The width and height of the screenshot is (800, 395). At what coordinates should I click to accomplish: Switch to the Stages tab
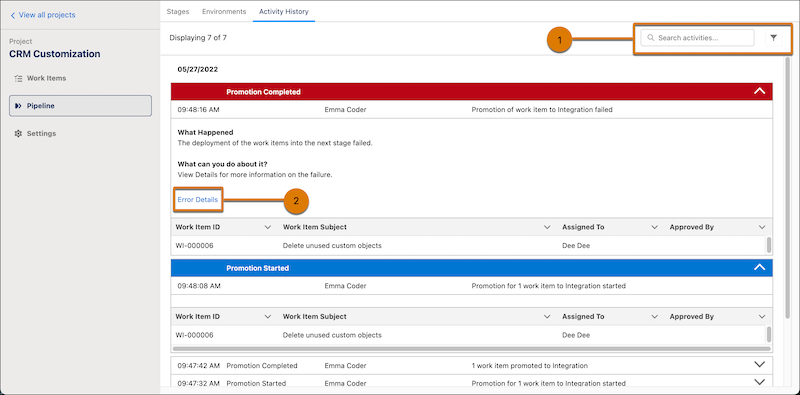point(178,11)
